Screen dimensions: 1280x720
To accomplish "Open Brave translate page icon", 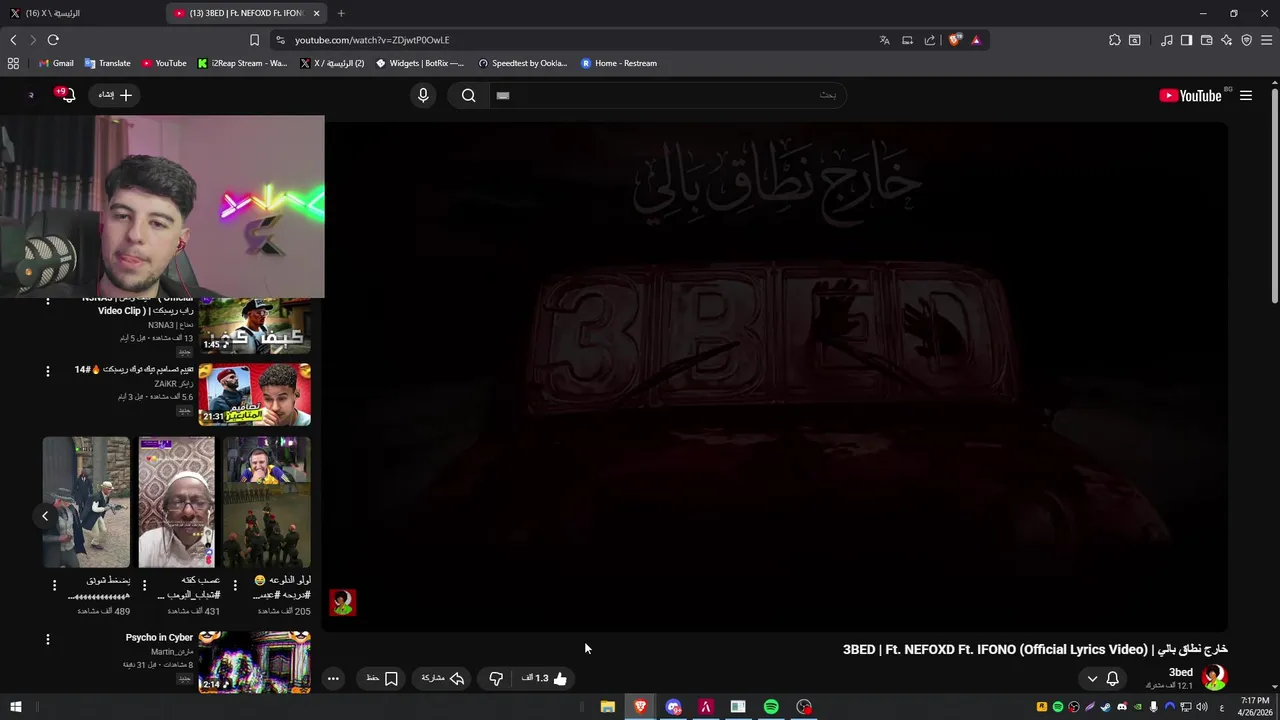I will click(884, 40).
